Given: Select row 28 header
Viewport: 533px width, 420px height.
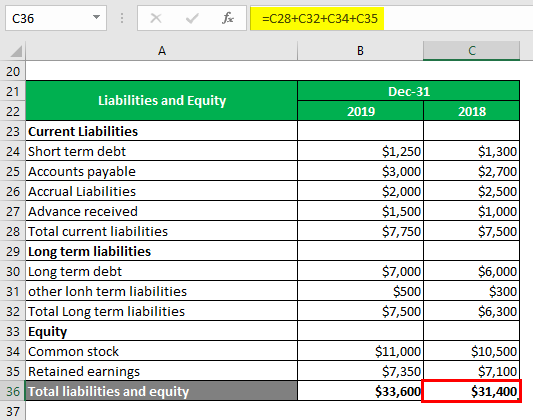Looking at the screenshot, I should 13,231.
